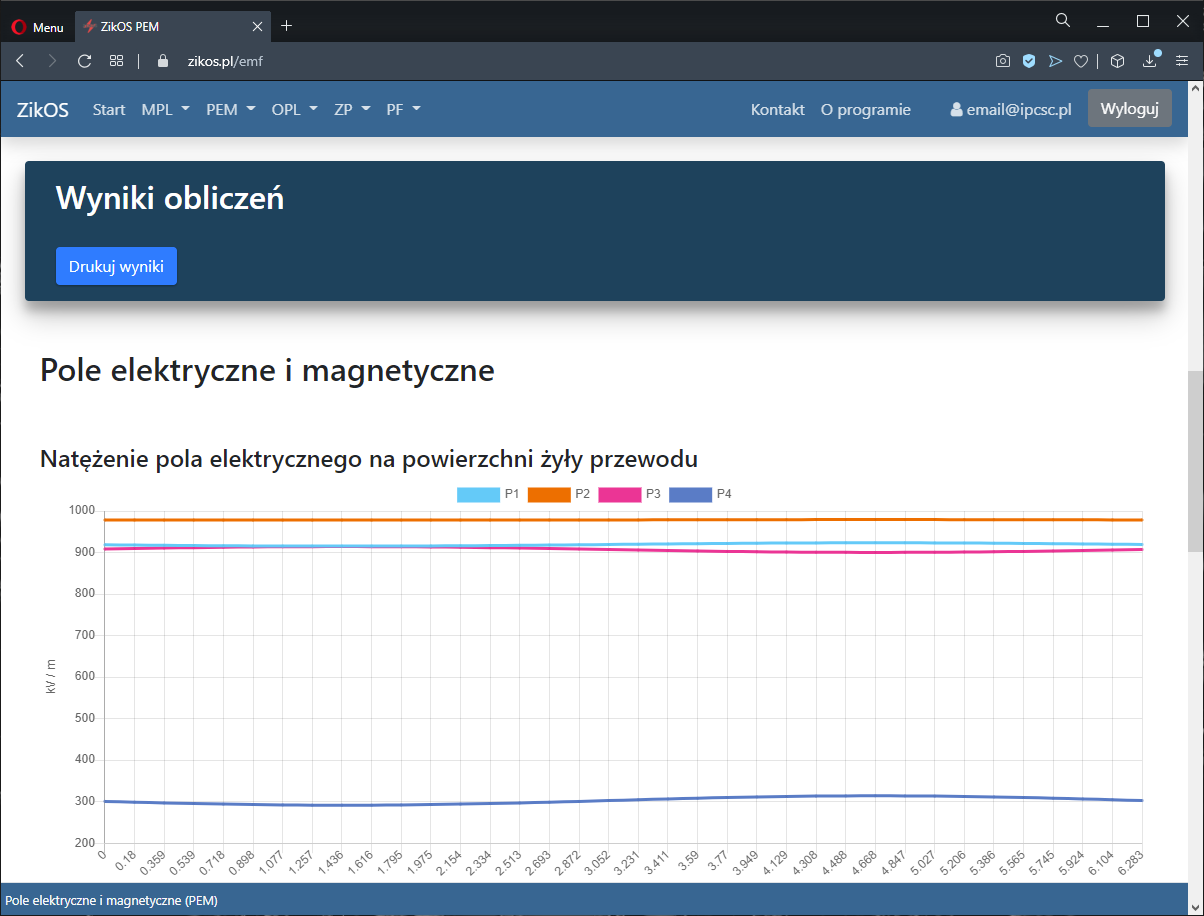Open the Speed Dial start page grid icon
Image resolution: width=1204 pixels, height=916 pixels.
coord(117,61)
